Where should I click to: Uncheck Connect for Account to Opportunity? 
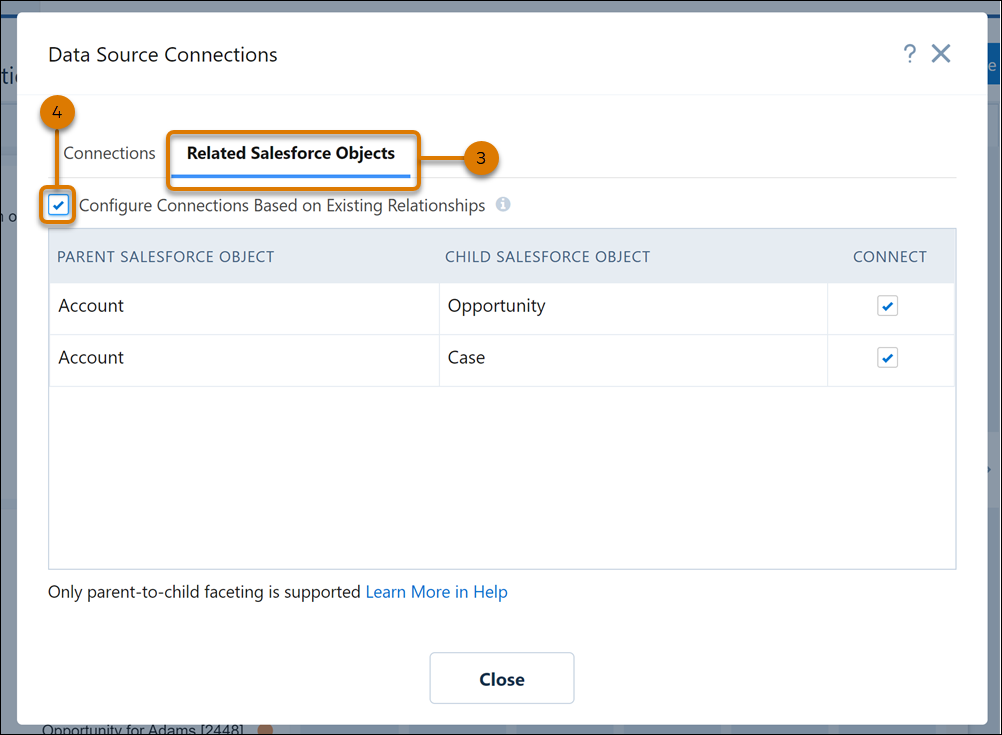coord(888,306)
